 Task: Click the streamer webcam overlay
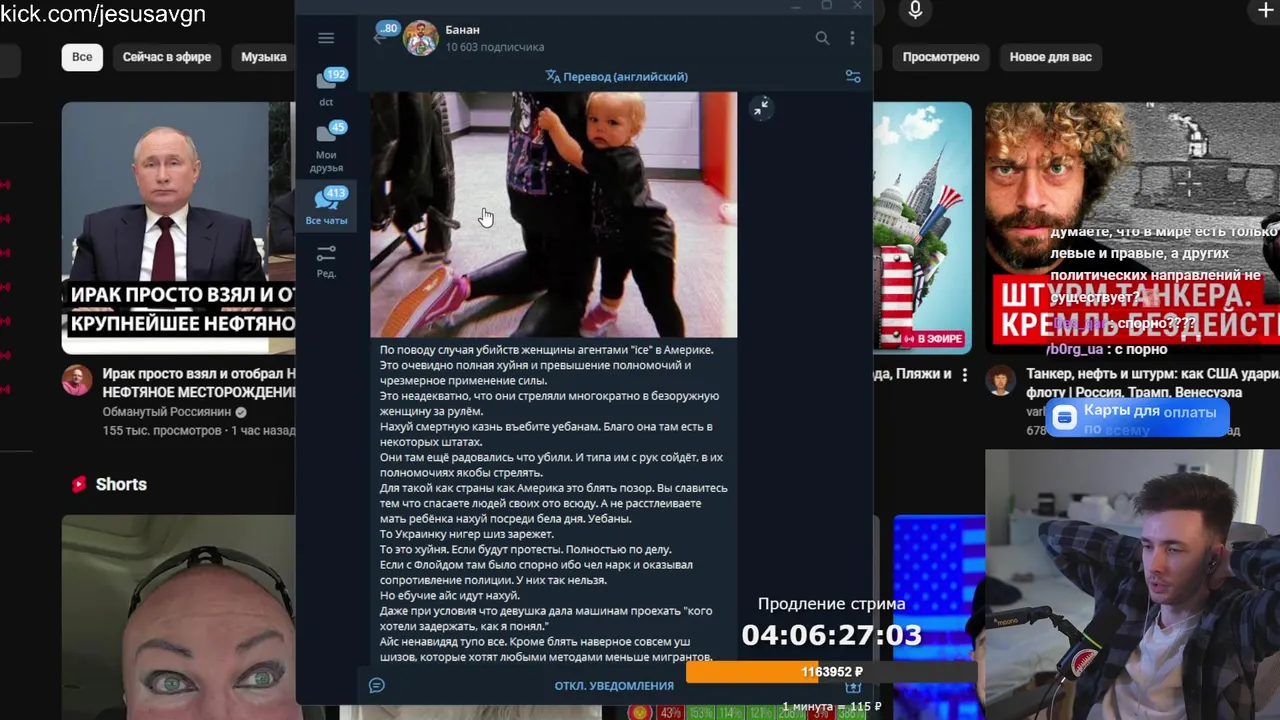pos(1132,584)
